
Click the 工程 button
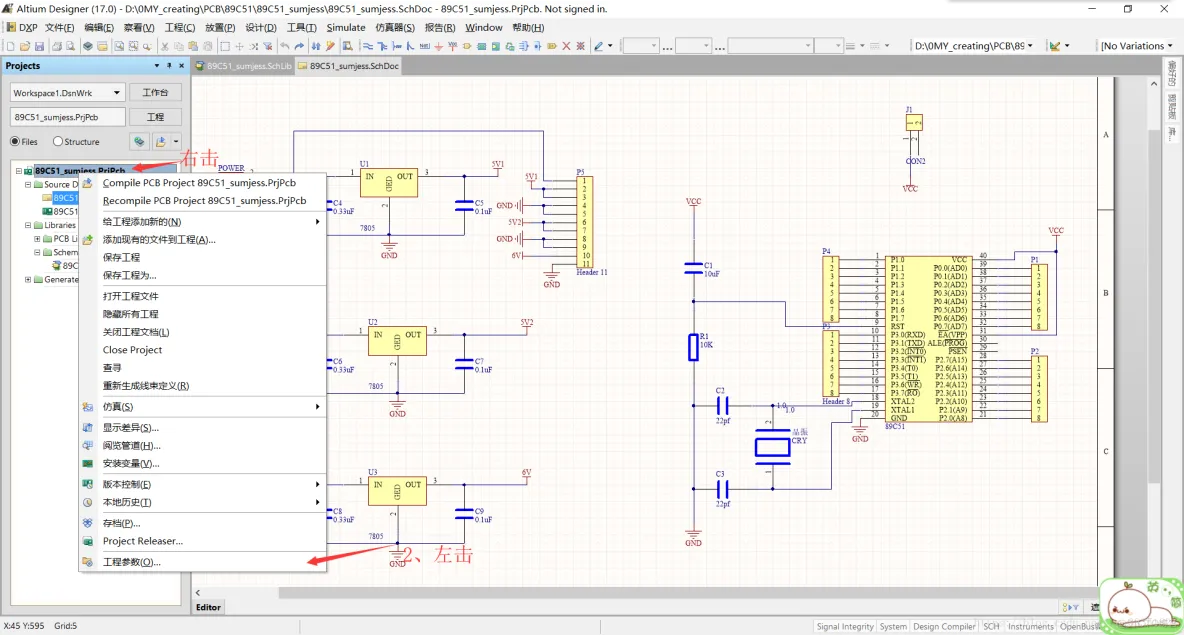(x=155, y=117)
